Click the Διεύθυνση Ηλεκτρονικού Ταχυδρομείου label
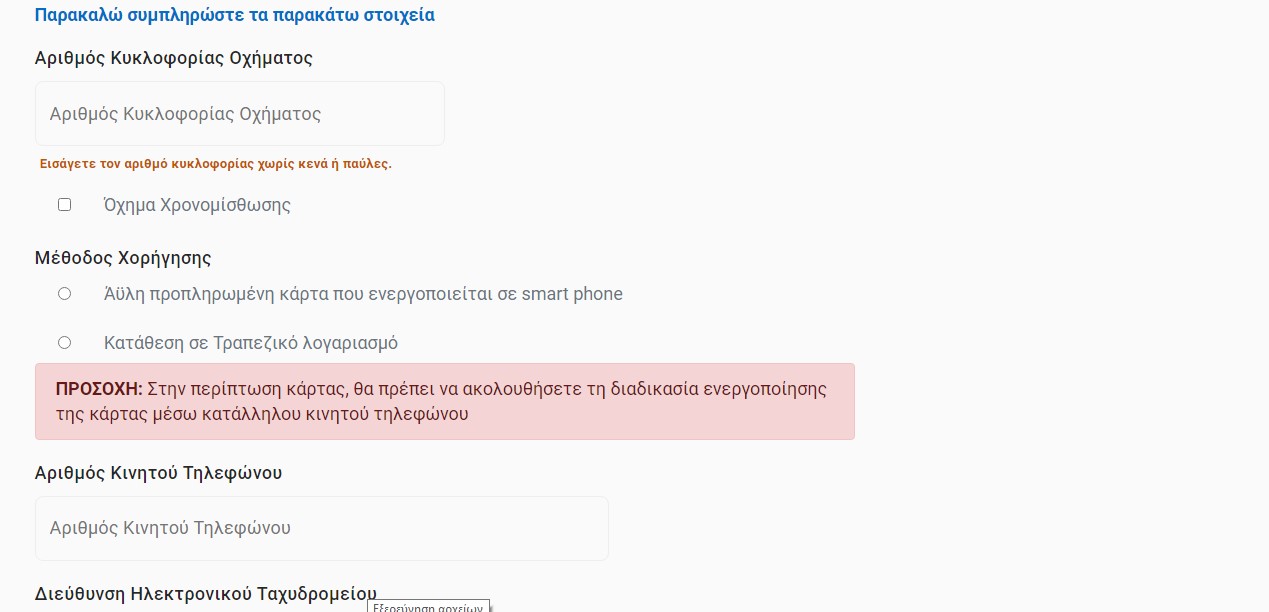 pos(205,594)
